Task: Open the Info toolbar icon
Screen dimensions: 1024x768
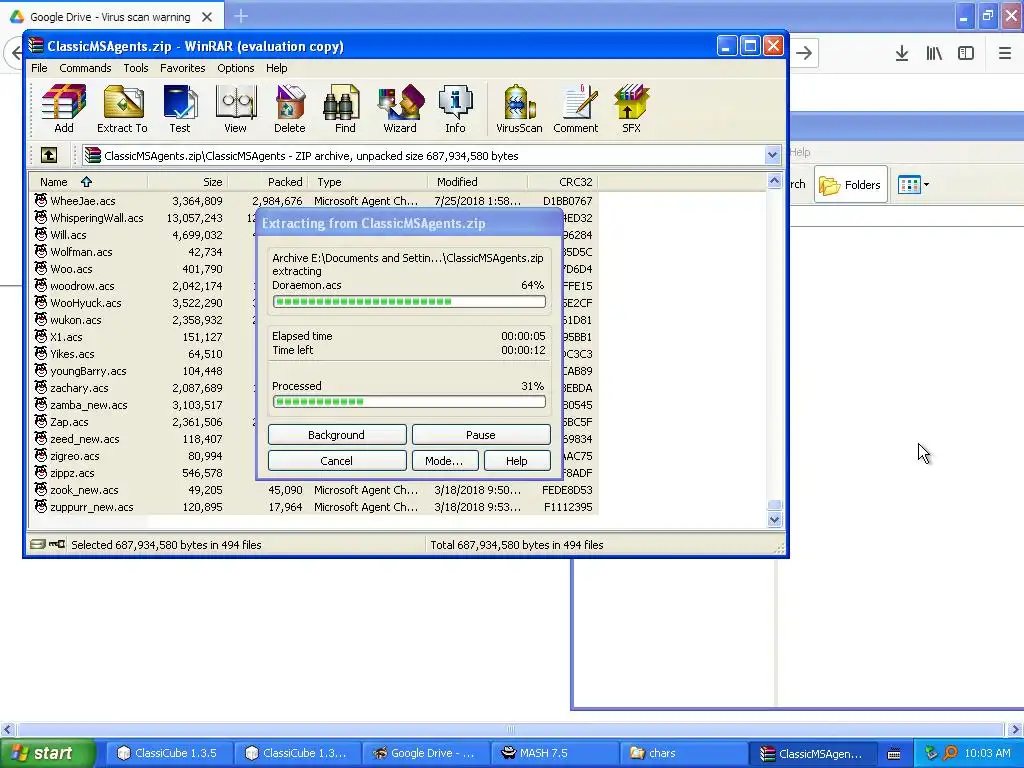Action: pyautogui.click(x=455, y=108)
